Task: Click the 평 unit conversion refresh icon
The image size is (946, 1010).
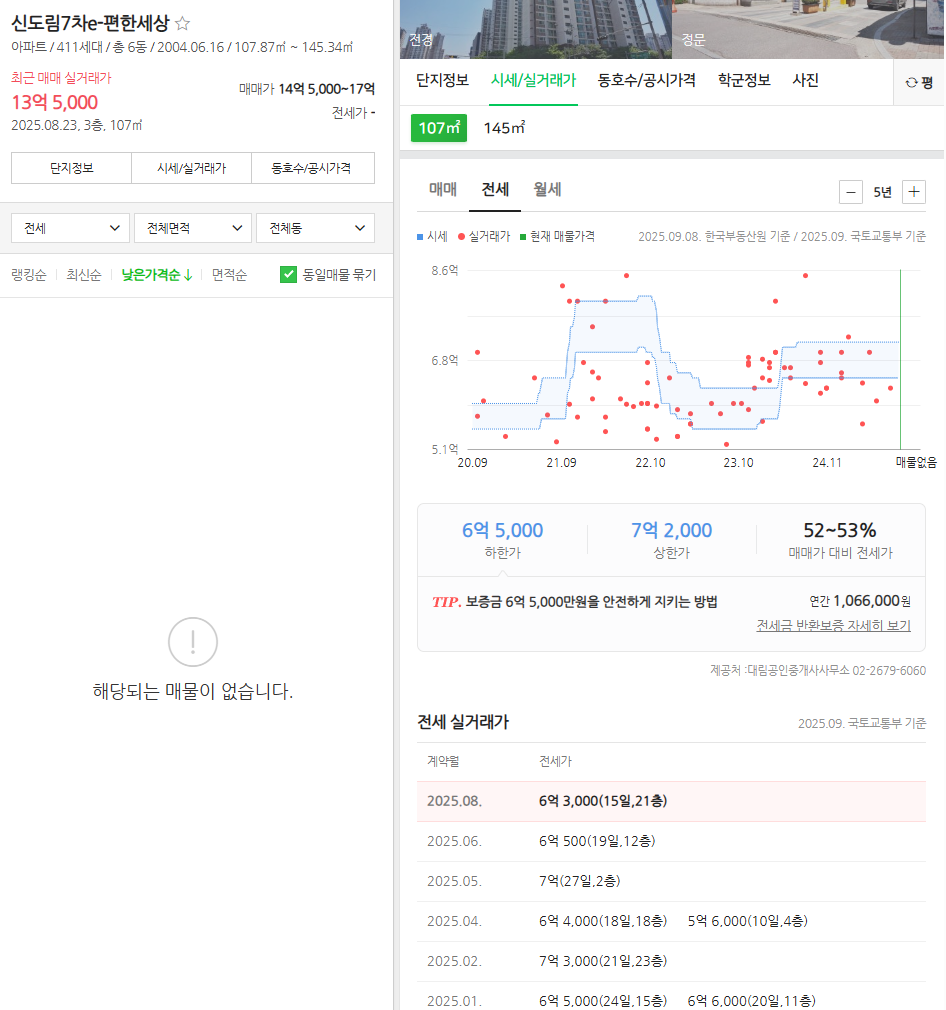Action: 911,82
